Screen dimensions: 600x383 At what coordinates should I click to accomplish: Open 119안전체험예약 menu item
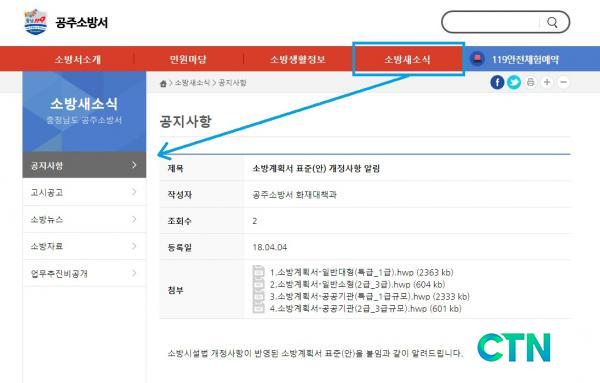[525, 59]
